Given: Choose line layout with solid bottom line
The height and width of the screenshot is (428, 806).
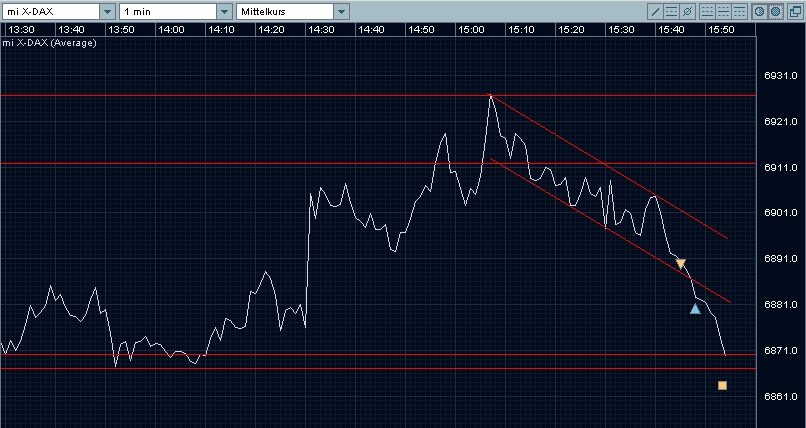Looking at the screenshot, I should pyautogui.click(x=707, y=11).
